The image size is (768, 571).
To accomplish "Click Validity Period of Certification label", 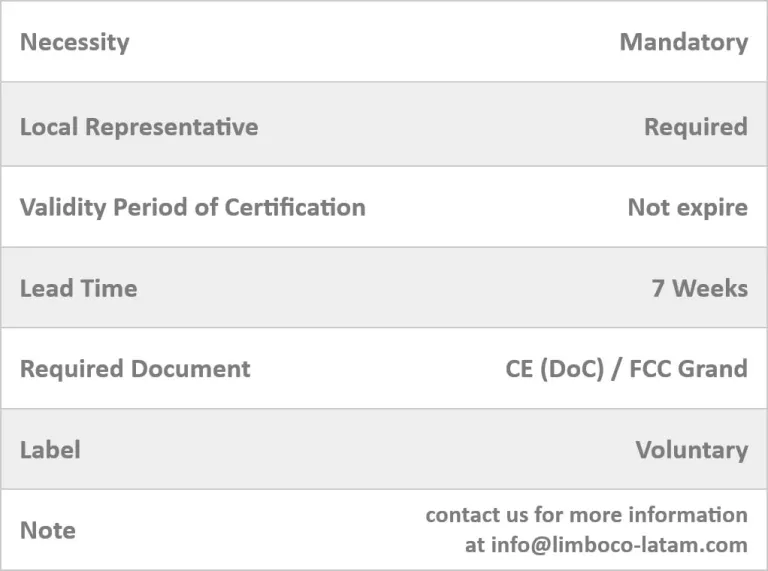I will pos(192,208).
